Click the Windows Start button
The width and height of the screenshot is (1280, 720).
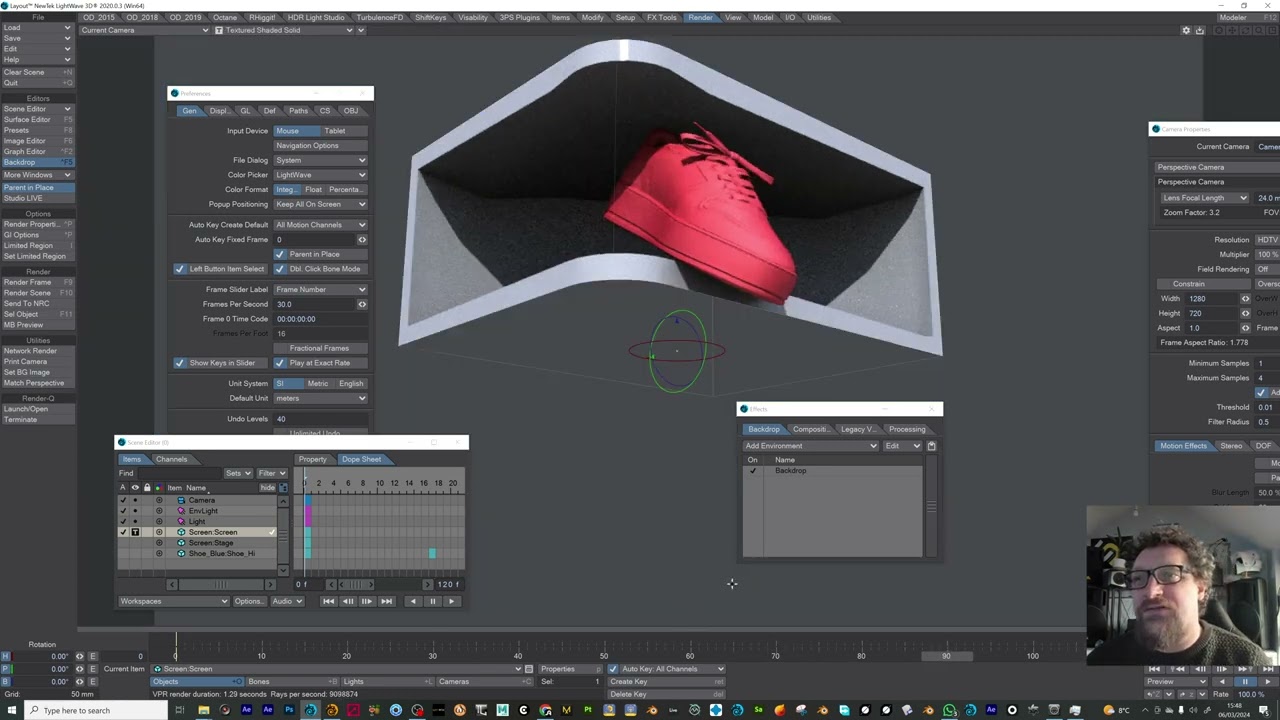coord(11,711)
